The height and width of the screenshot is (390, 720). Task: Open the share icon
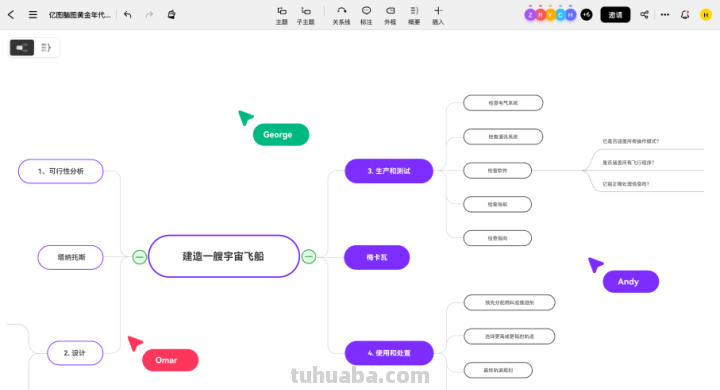click(644, 15)
